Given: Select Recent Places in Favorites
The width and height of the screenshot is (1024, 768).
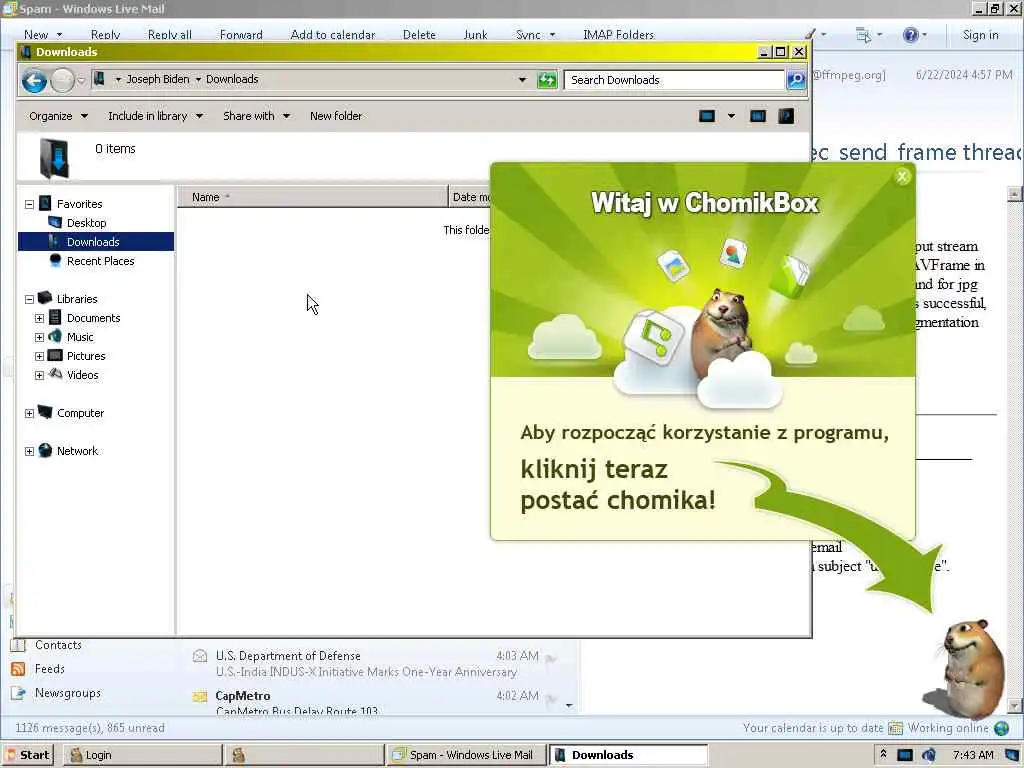Looking at the screenshot, I should (100, 261).
